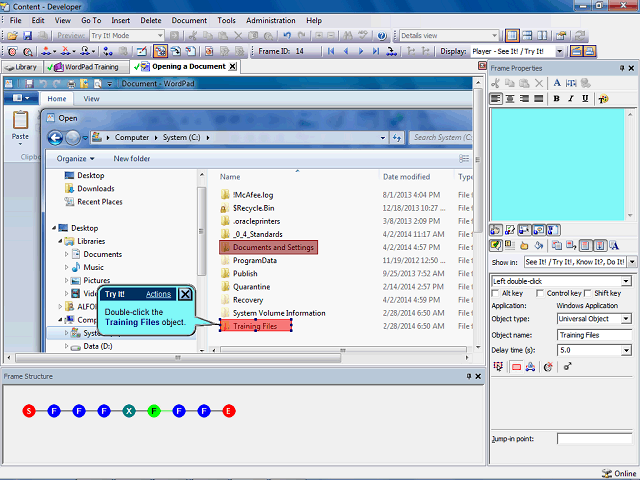Toggle the first highlighted view layout button

pyautogui.click(x=512, y=36)
